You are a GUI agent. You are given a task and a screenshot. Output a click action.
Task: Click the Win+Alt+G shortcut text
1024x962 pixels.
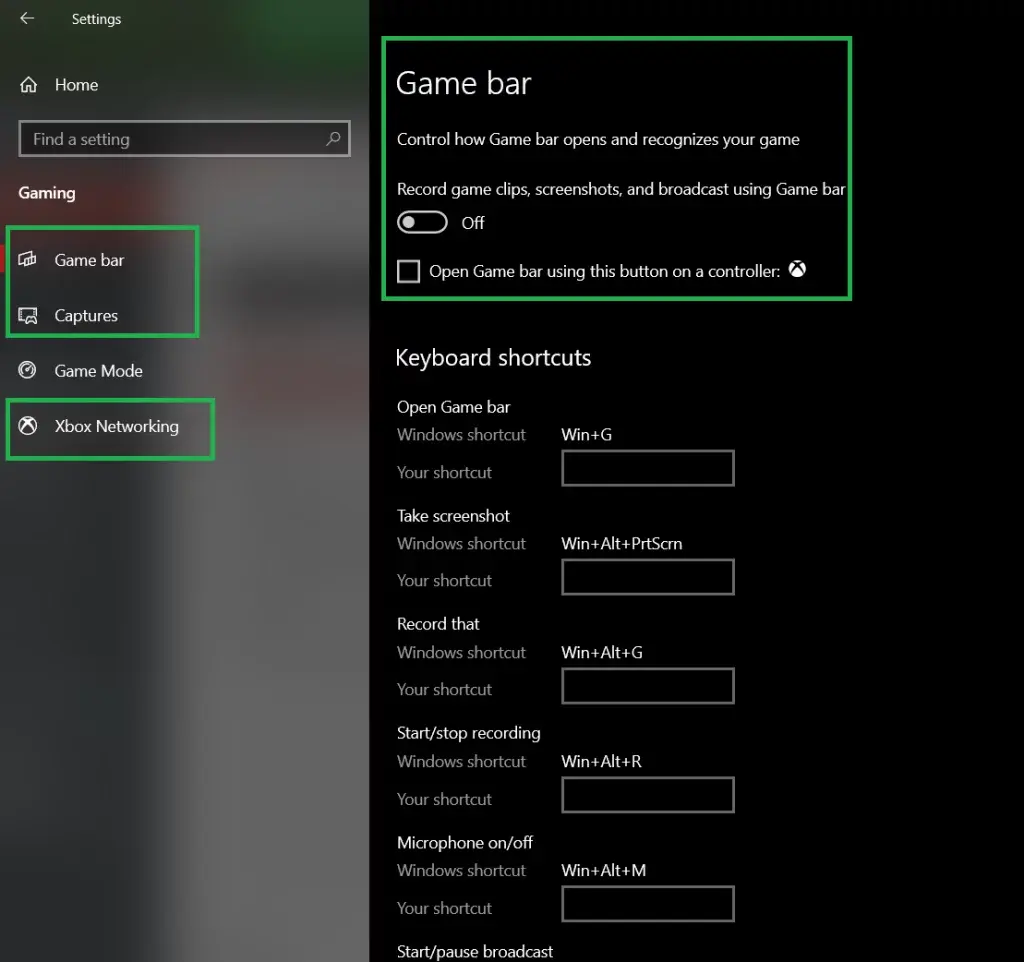pos(602,652)
